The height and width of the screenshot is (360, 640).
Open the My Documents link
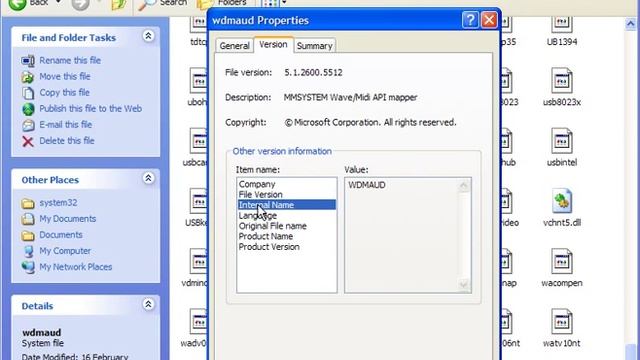pos(67,219)
